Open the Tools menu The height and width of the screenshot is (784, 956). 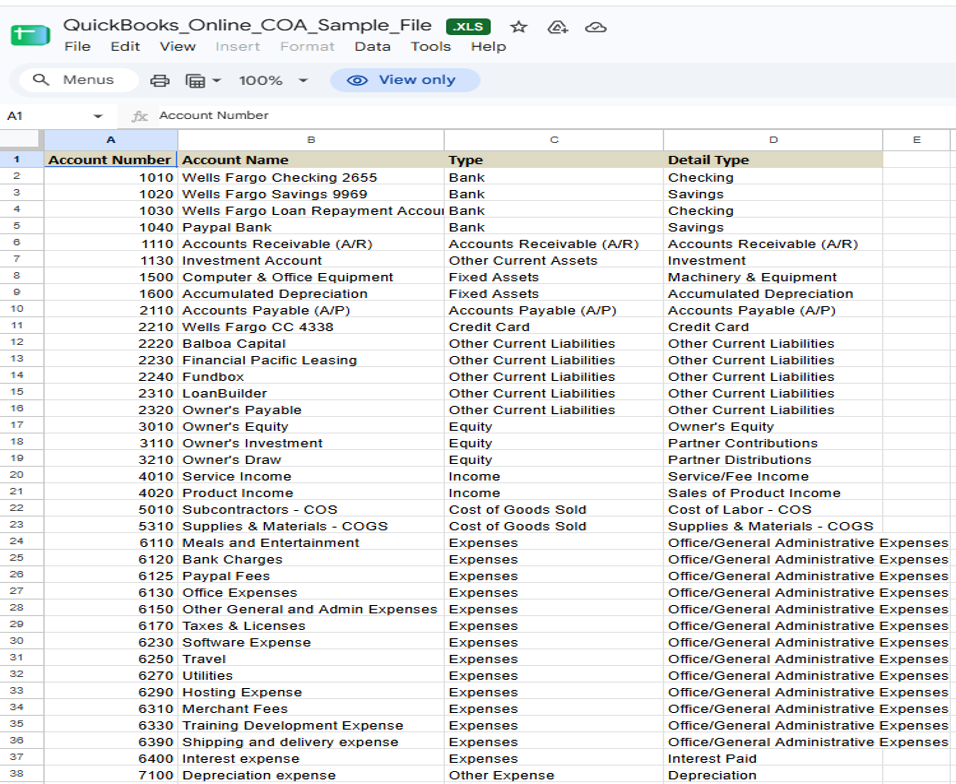(430, 46)
